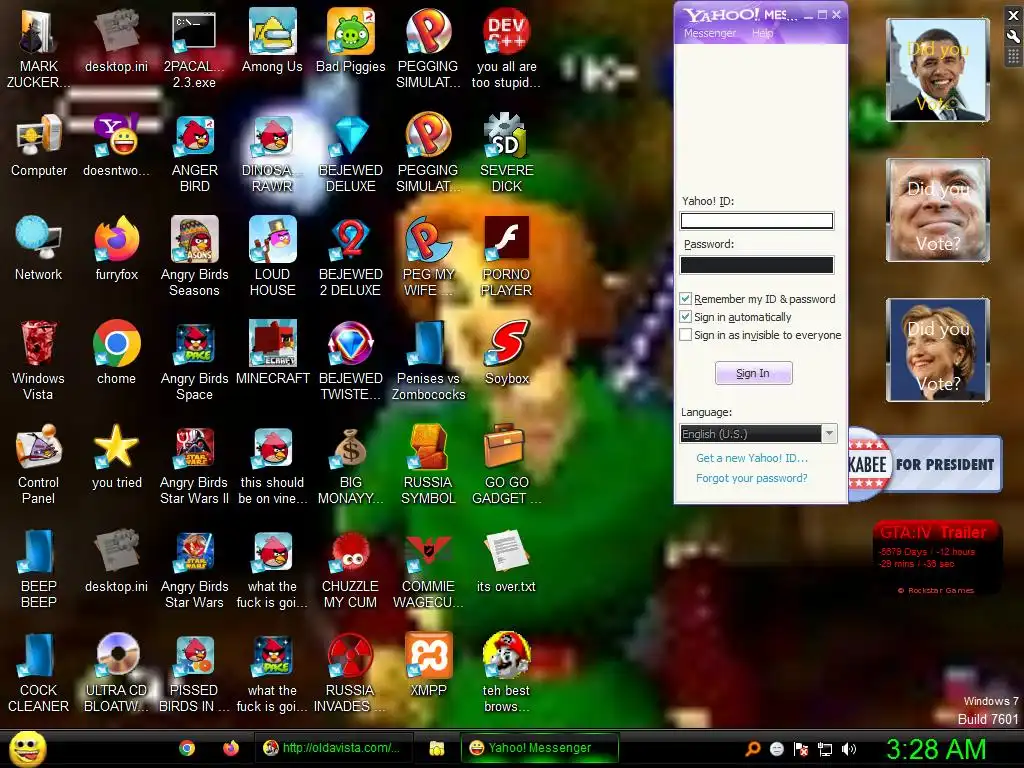Click the Sign In button
The height and width of the screenshot is (768, 1024).
[x=754, y=373]
